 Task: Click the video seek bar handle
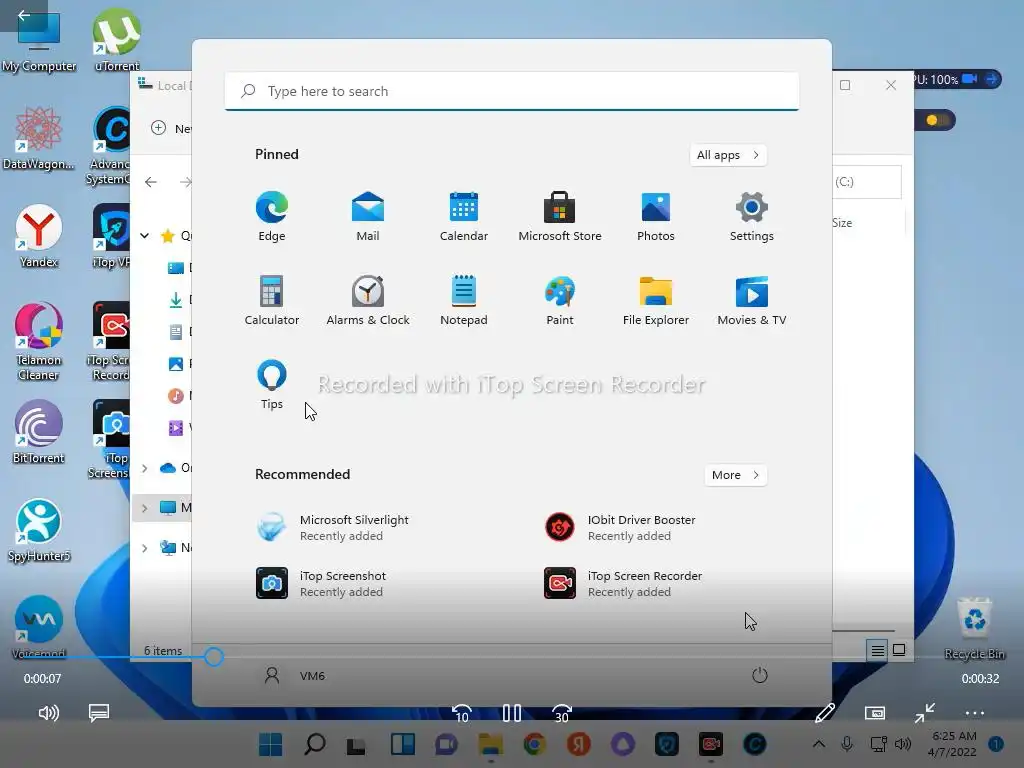click(x=214, y=657)
